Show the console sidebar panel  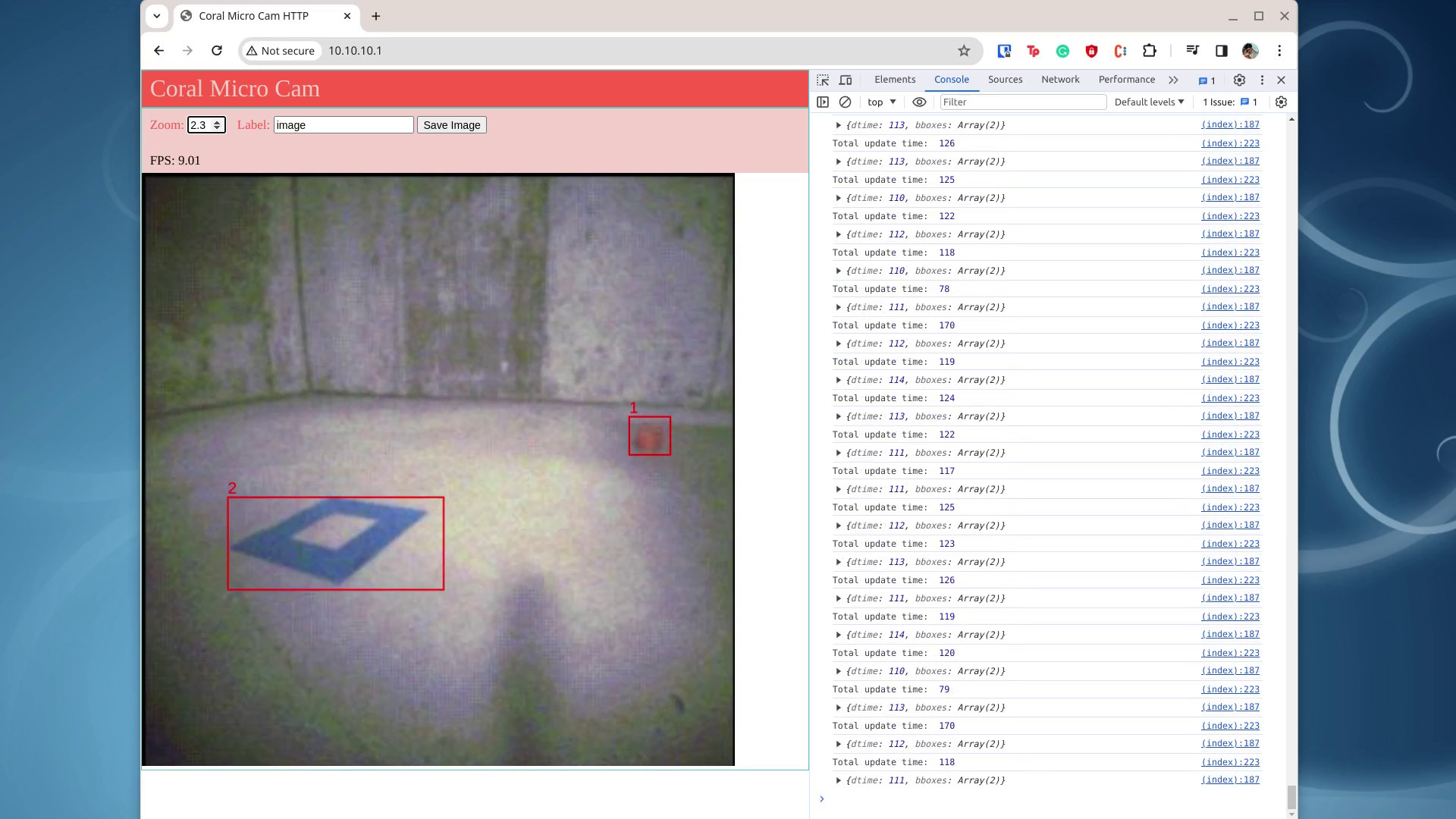(823, 102)
